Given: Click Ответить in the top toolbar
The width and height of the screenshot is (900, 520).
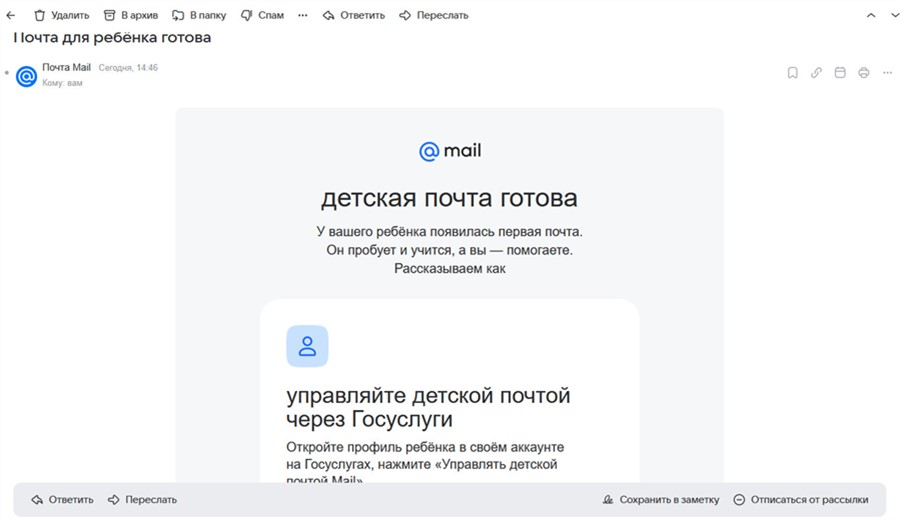Looking at the screenshot, I should 354,15.
